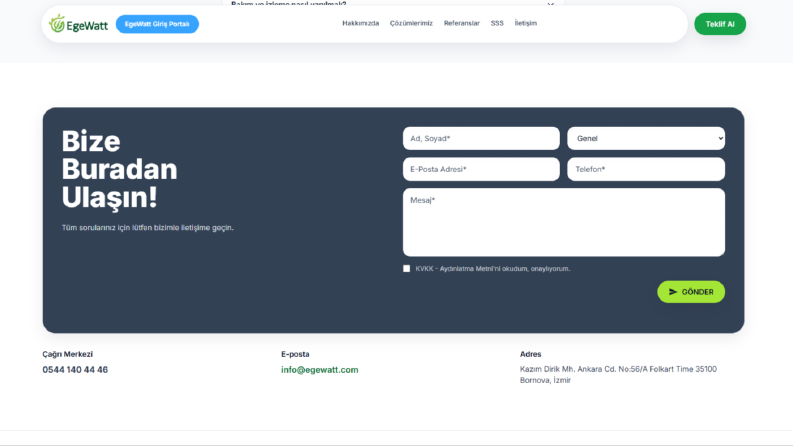793x446 pixels.
Task: Open the Hakkımızda menu item
Action: tap(361, 23)
